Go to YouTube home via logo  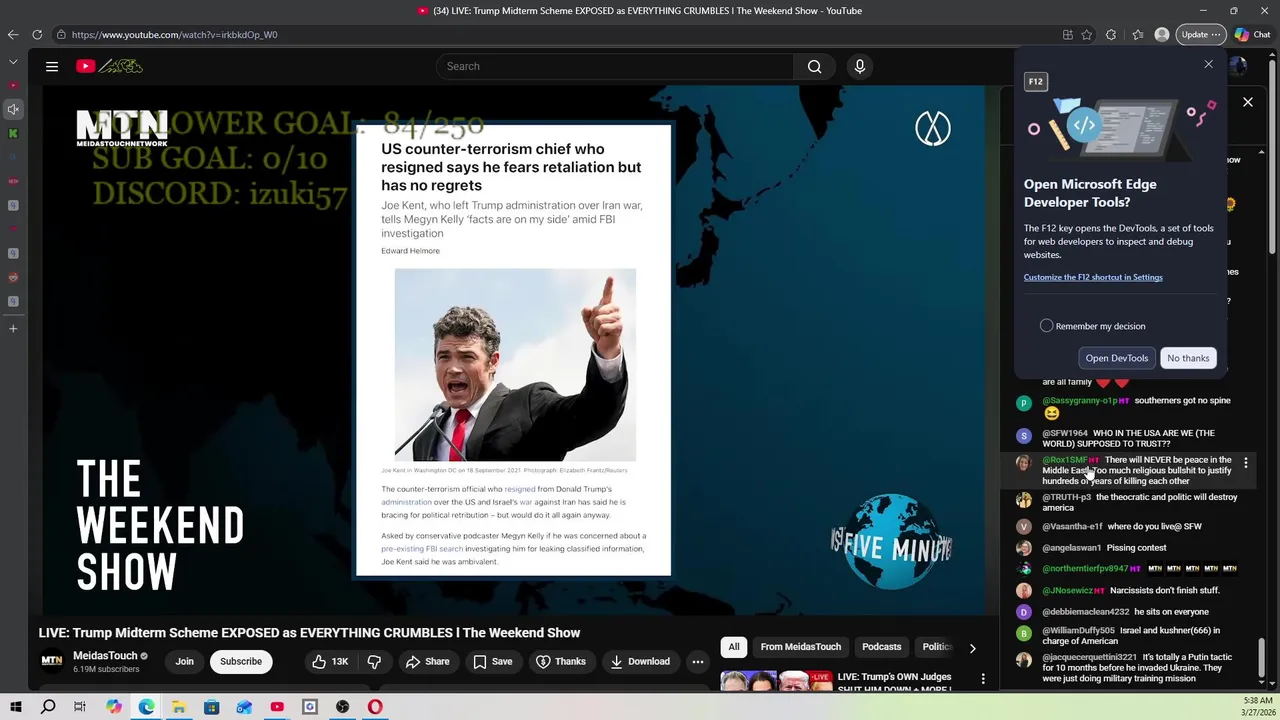tap(109, 66)
